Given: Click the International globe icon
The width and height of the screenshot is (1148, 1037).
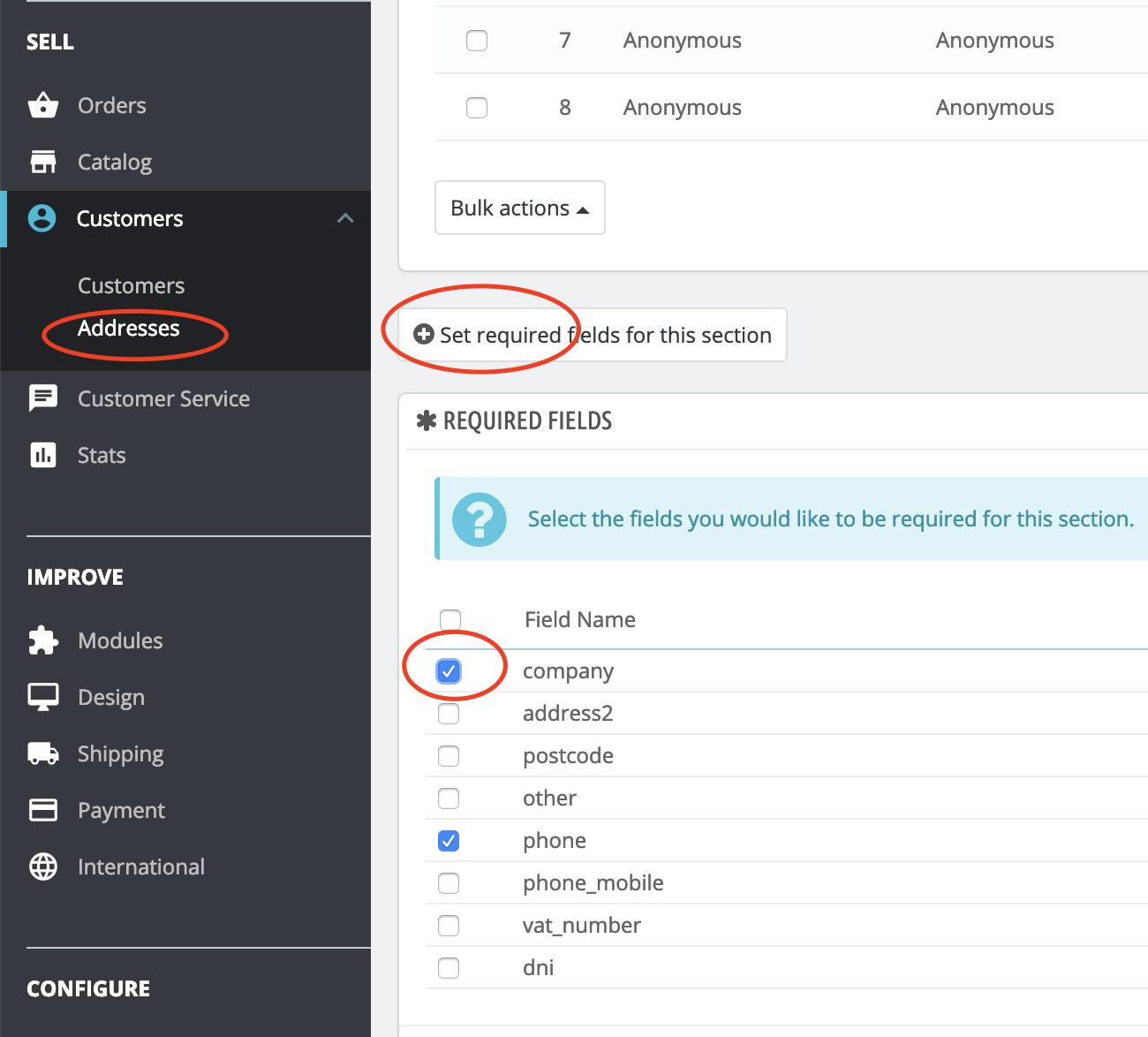Looking at the screenshot, I should click(x=42, y=867).
